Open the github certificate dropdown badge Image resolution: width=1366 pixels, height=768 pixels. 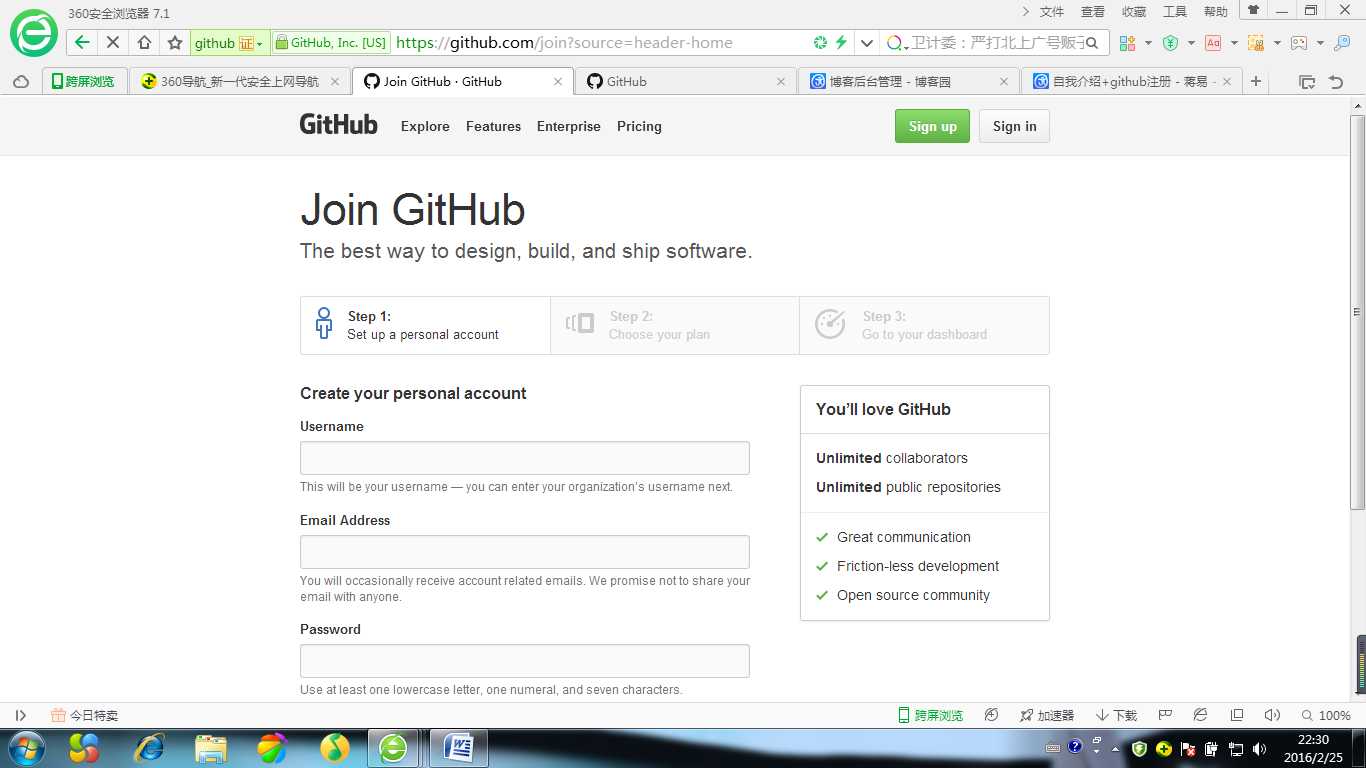tap(229, 43)
